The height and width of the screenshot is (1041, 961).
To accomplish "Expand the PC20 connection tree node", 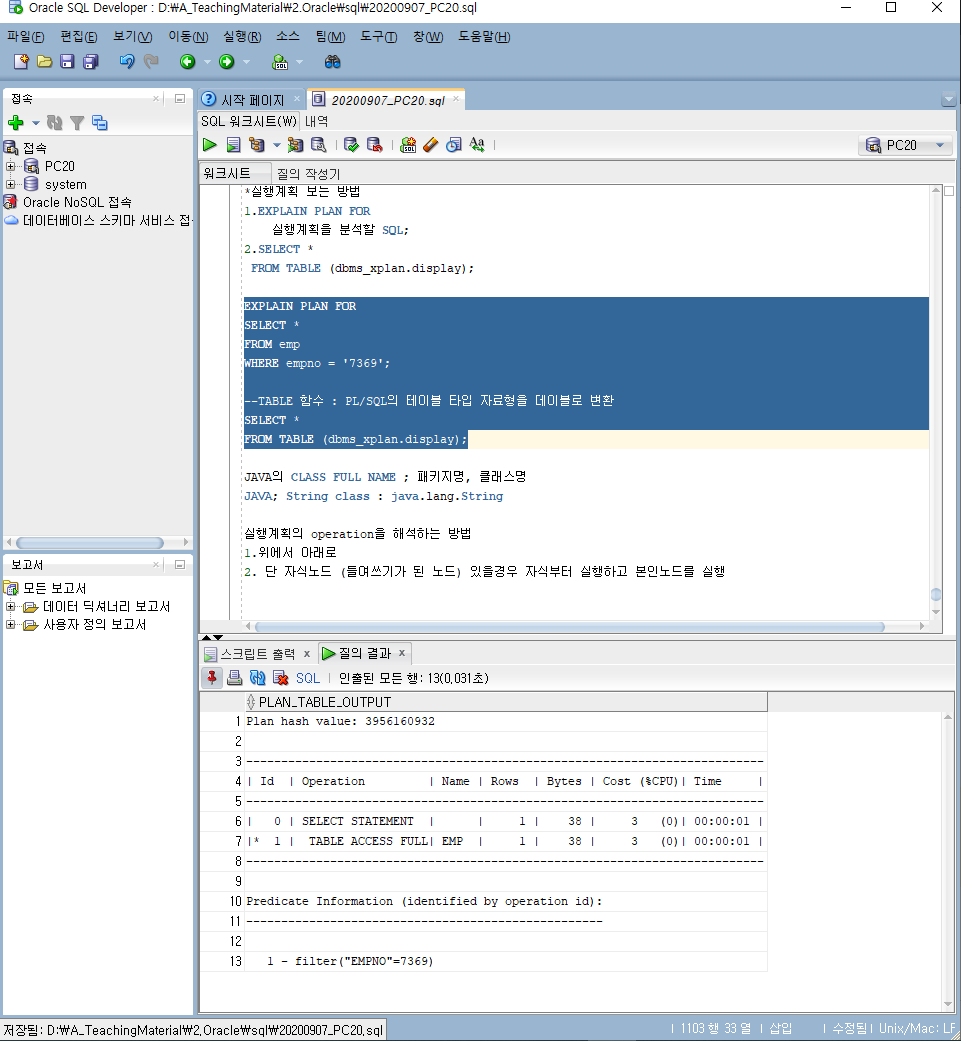I will [11, 166].
